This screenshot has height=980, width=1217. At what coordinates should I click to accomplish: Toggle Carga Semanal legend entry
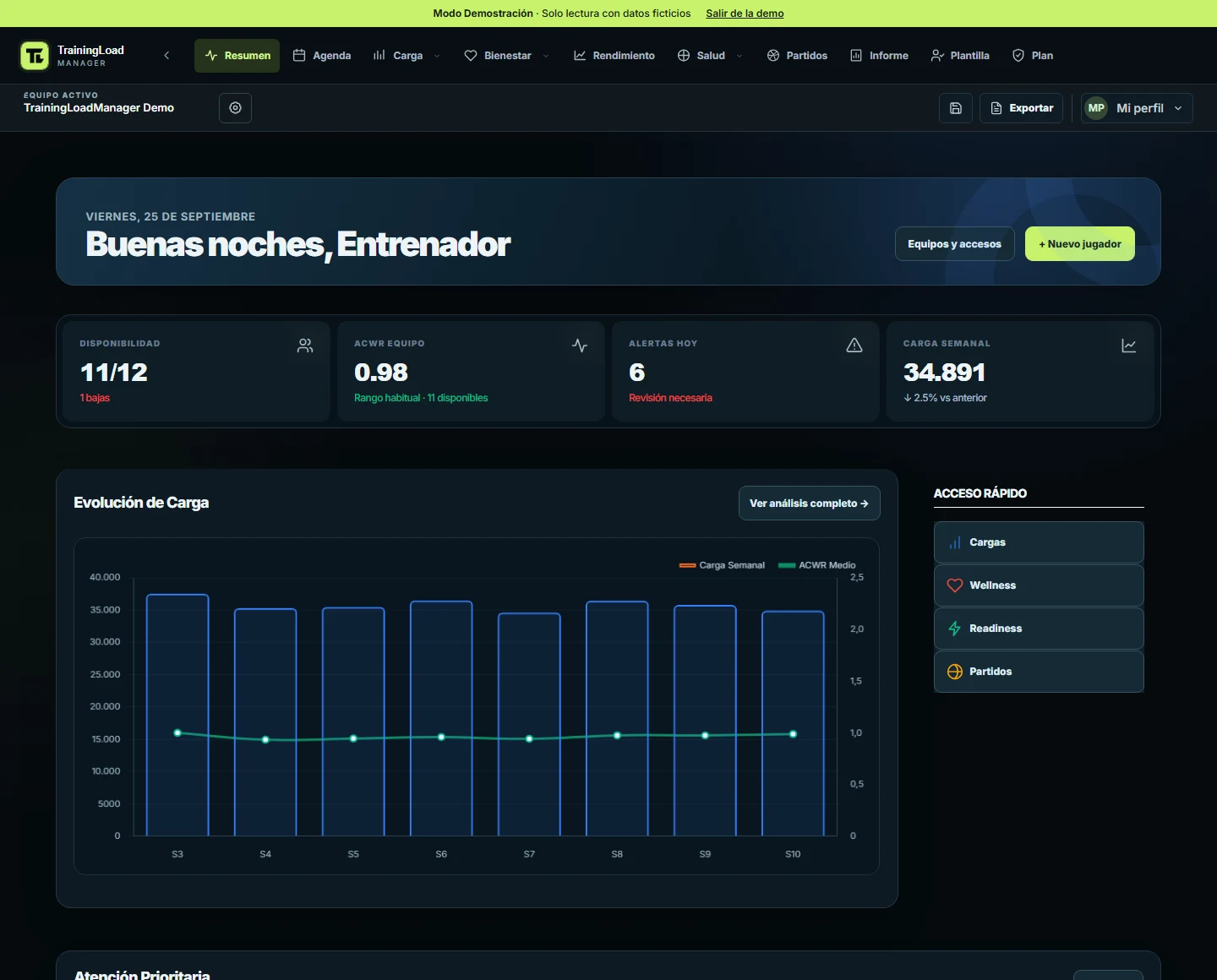[722, 565]
